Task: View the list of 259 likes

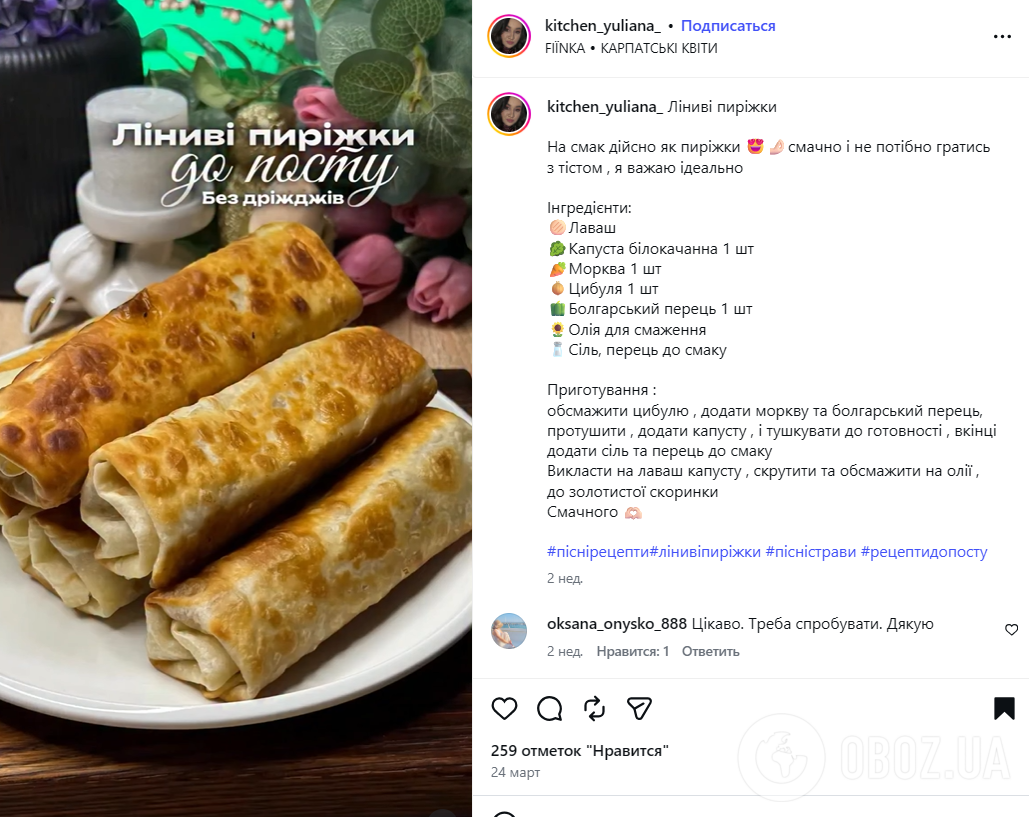Action: [x=579, y=750]
